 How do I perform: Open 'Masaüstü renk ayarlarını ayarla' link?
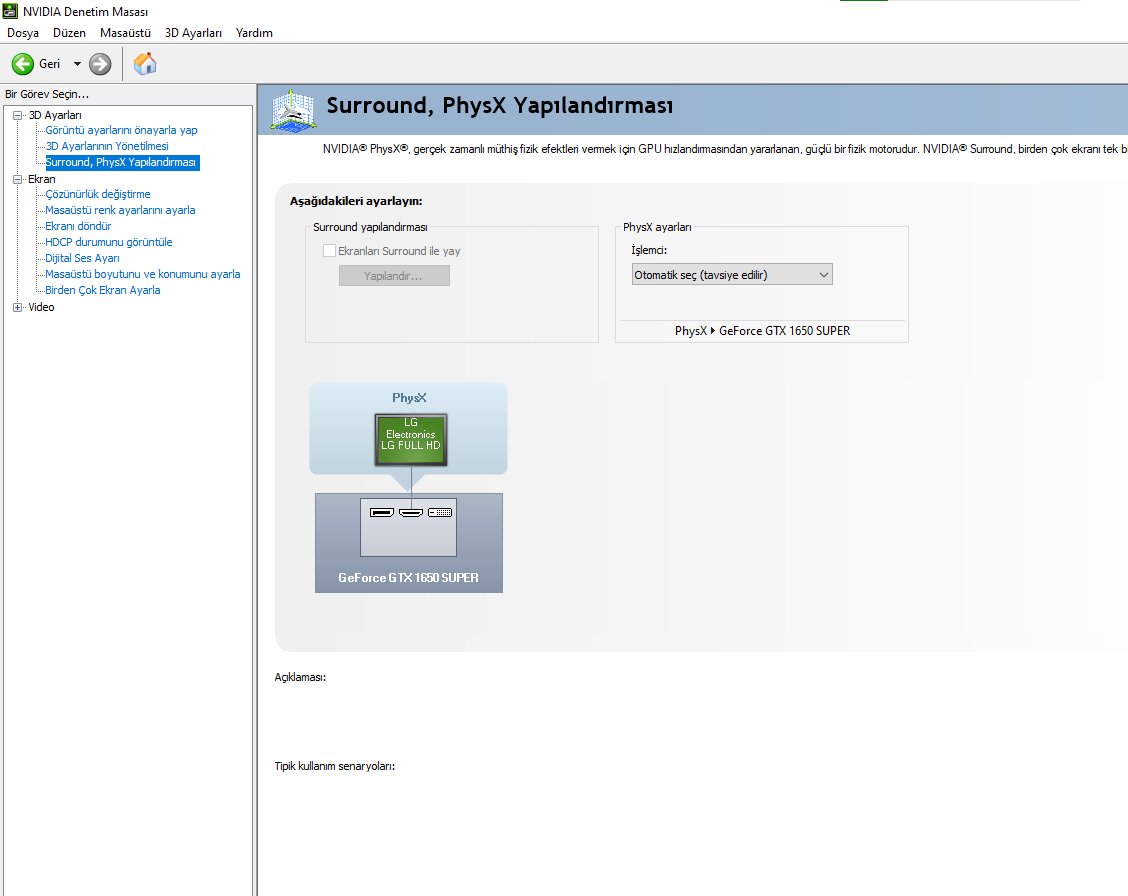(120, 210)
